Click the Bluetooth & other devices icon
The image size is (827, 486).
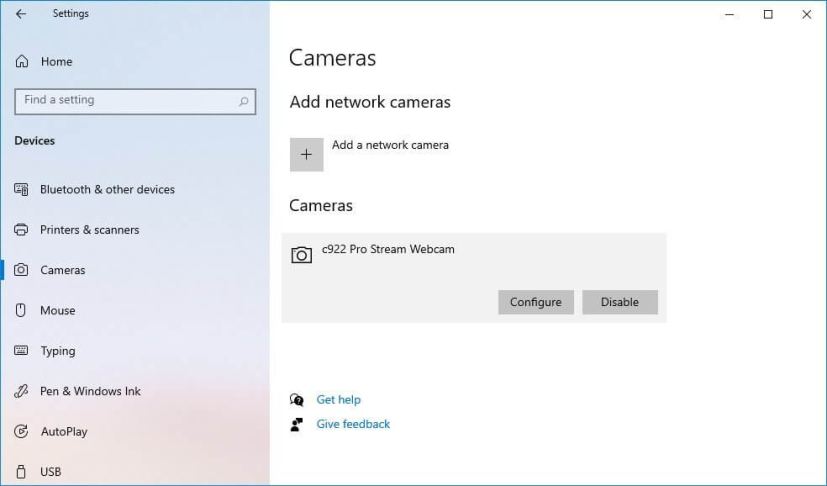click(21, 189)
